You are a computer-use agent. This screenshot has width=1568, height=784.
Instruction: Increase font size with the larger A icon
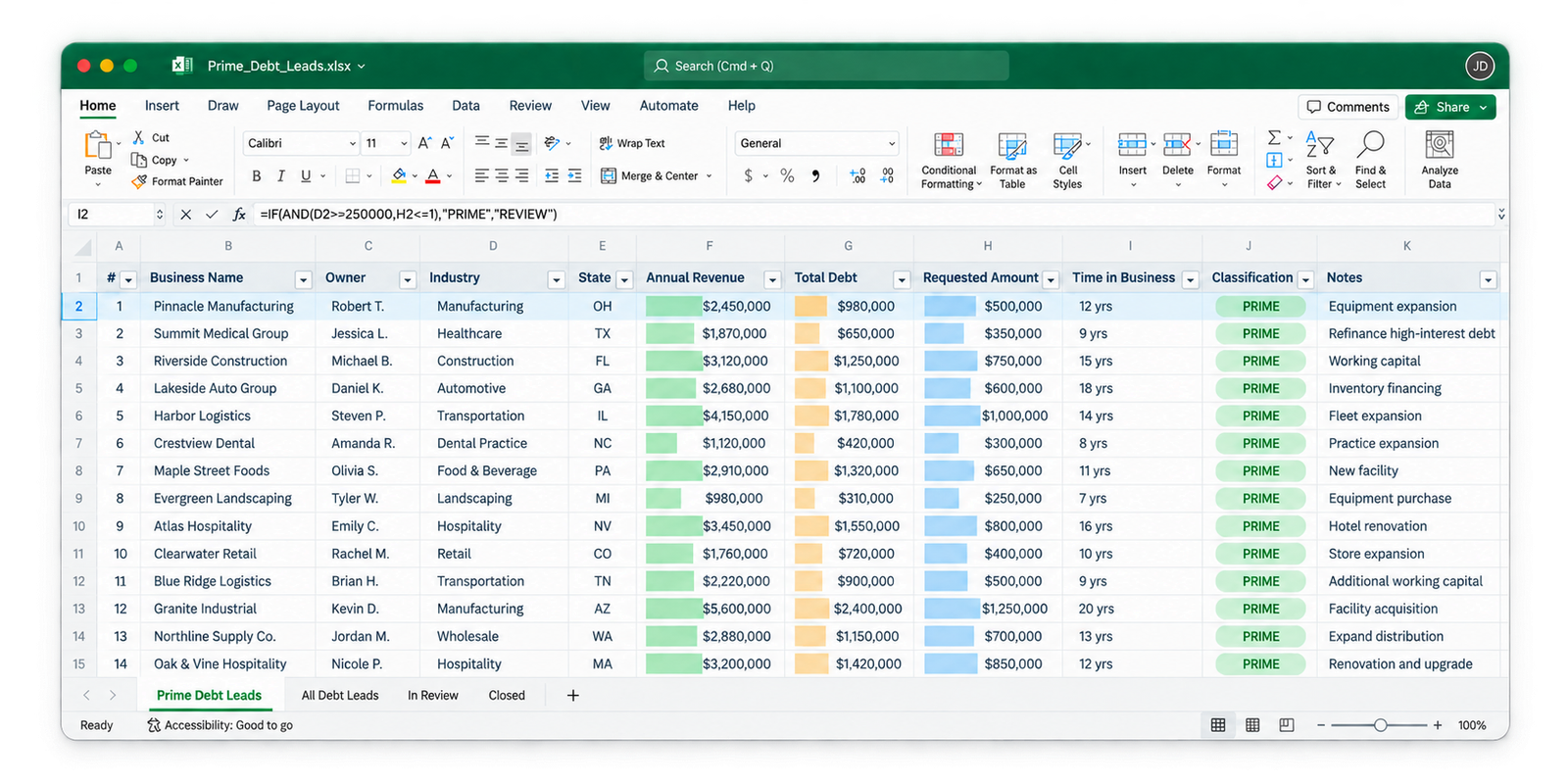[x=424, y=143]
